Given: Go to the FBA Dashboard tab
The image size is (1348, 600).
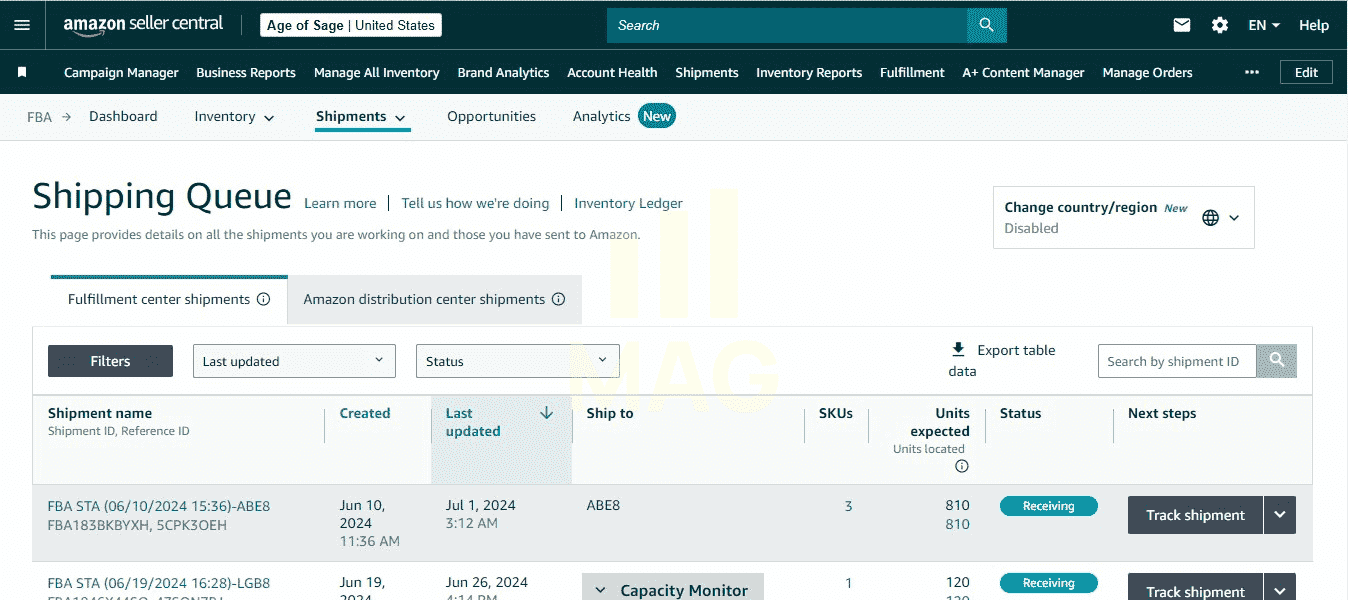Looking at the screenshot, I should coord(123,116).
